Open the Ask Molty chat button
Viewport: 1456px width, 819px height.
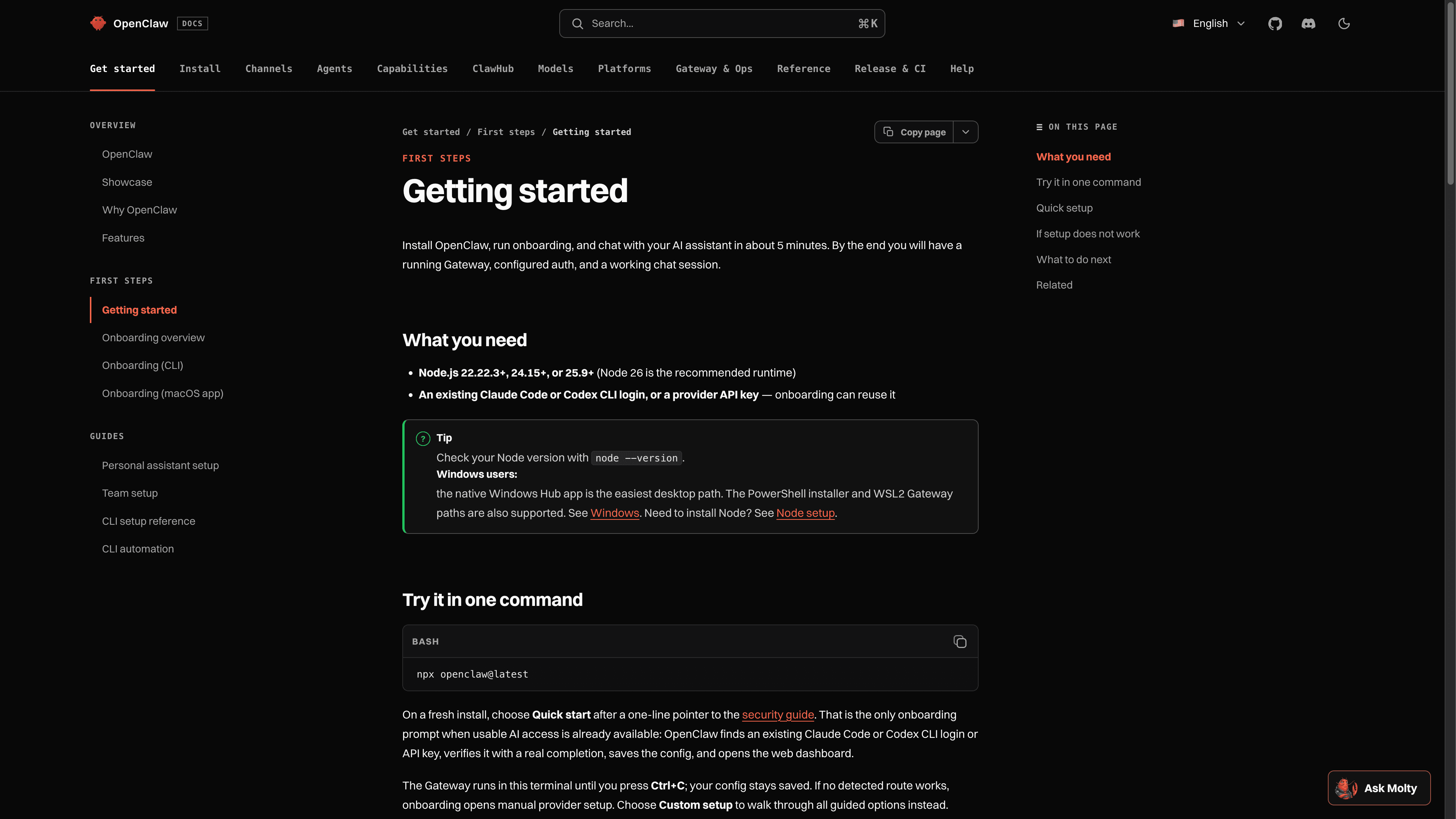(x=1379, y=788)
